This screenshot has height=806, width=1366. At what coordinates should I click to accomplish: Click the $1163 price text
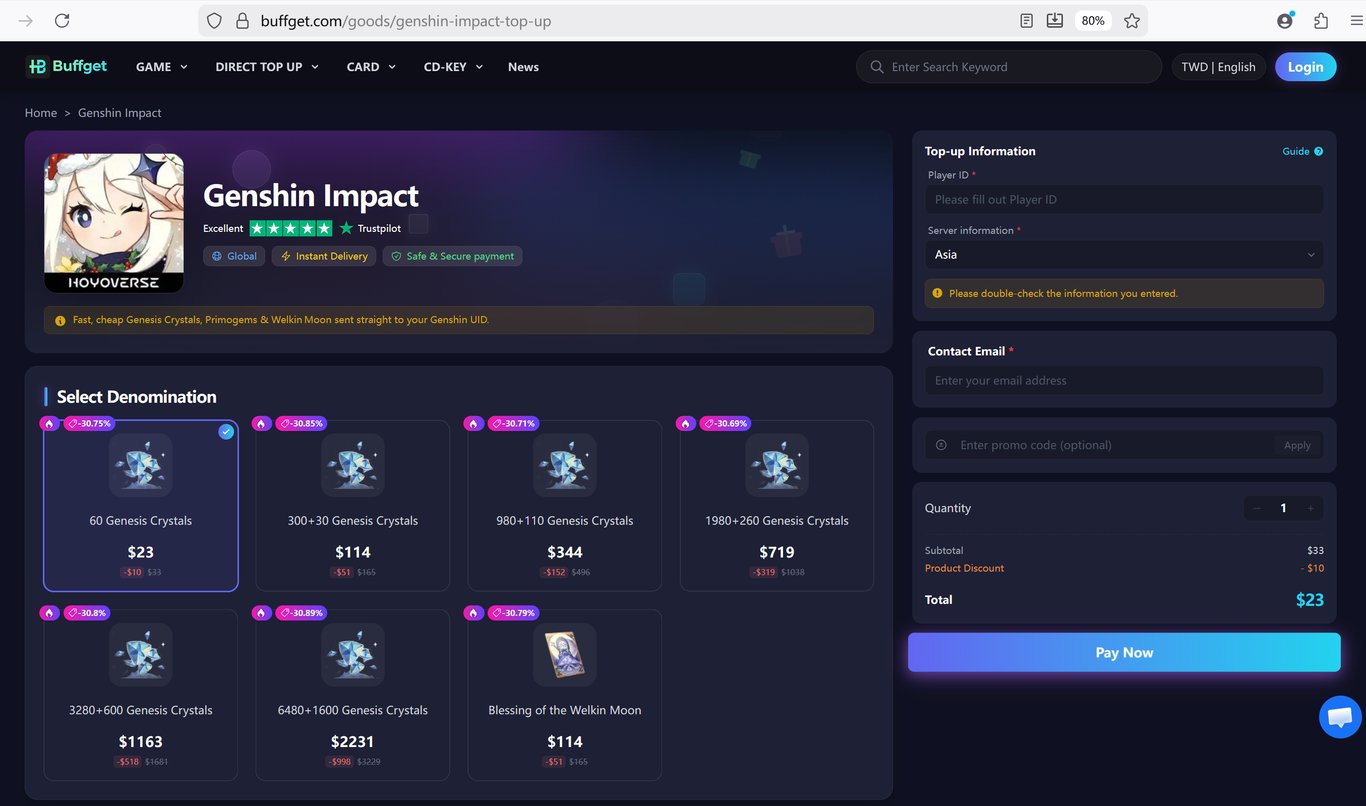(x=141, y=741)
